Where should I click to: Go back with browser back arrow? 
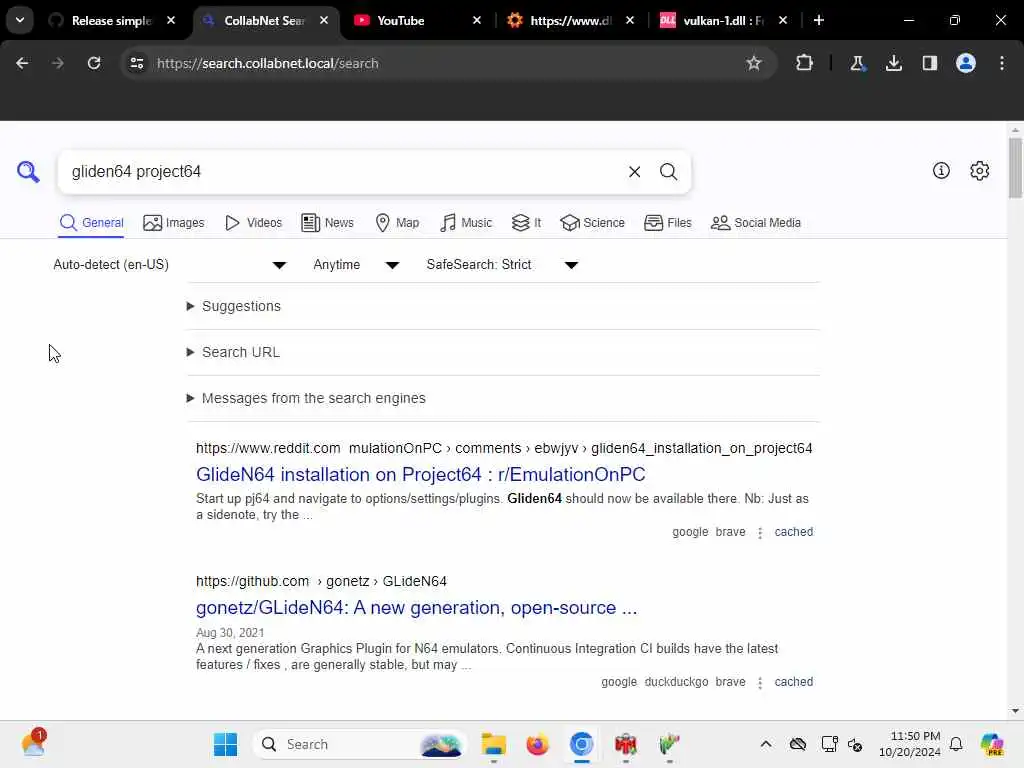[22, 63]
